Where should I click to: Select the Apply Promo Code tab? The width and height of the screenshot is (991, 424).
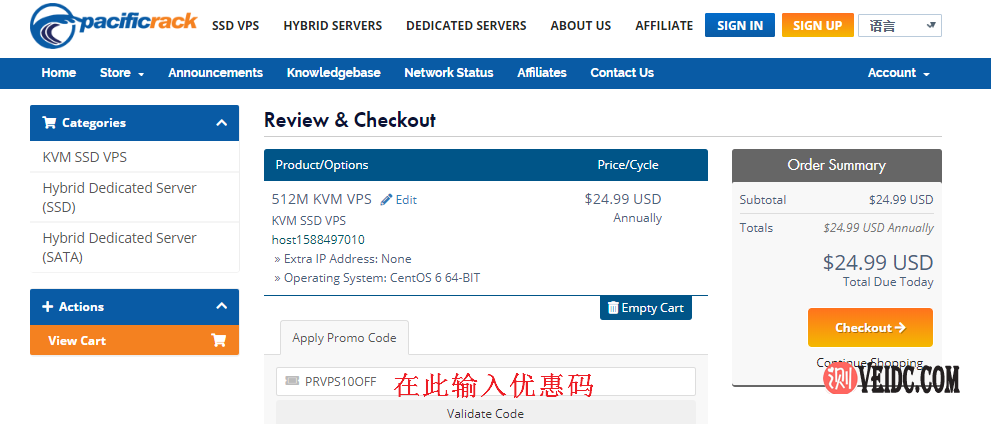pyautogui.click(x=344, y=338)
